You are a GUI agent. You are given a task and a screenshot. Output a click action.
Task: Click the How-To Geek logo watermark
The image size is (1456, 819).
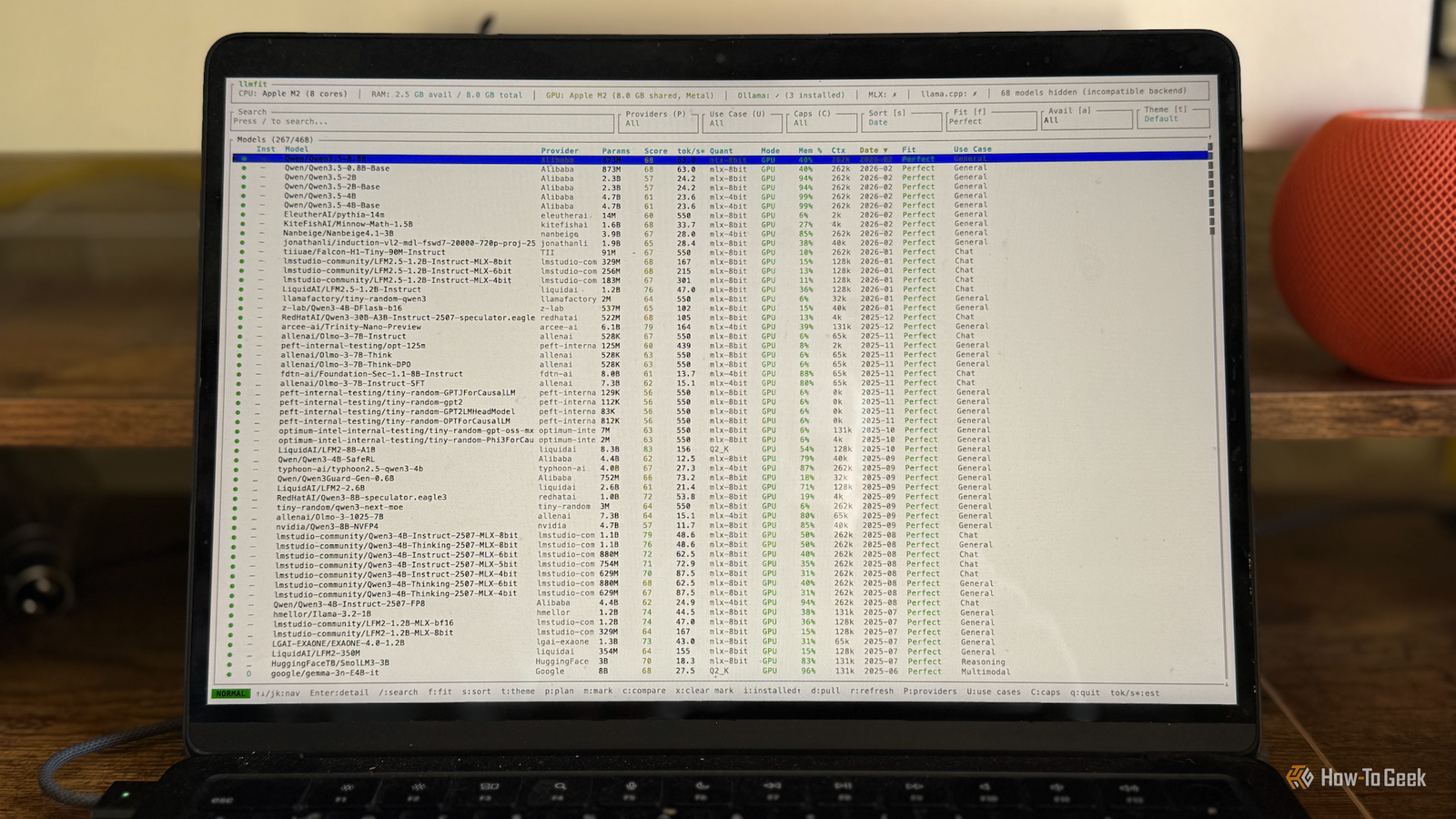tap(1356, 778)
